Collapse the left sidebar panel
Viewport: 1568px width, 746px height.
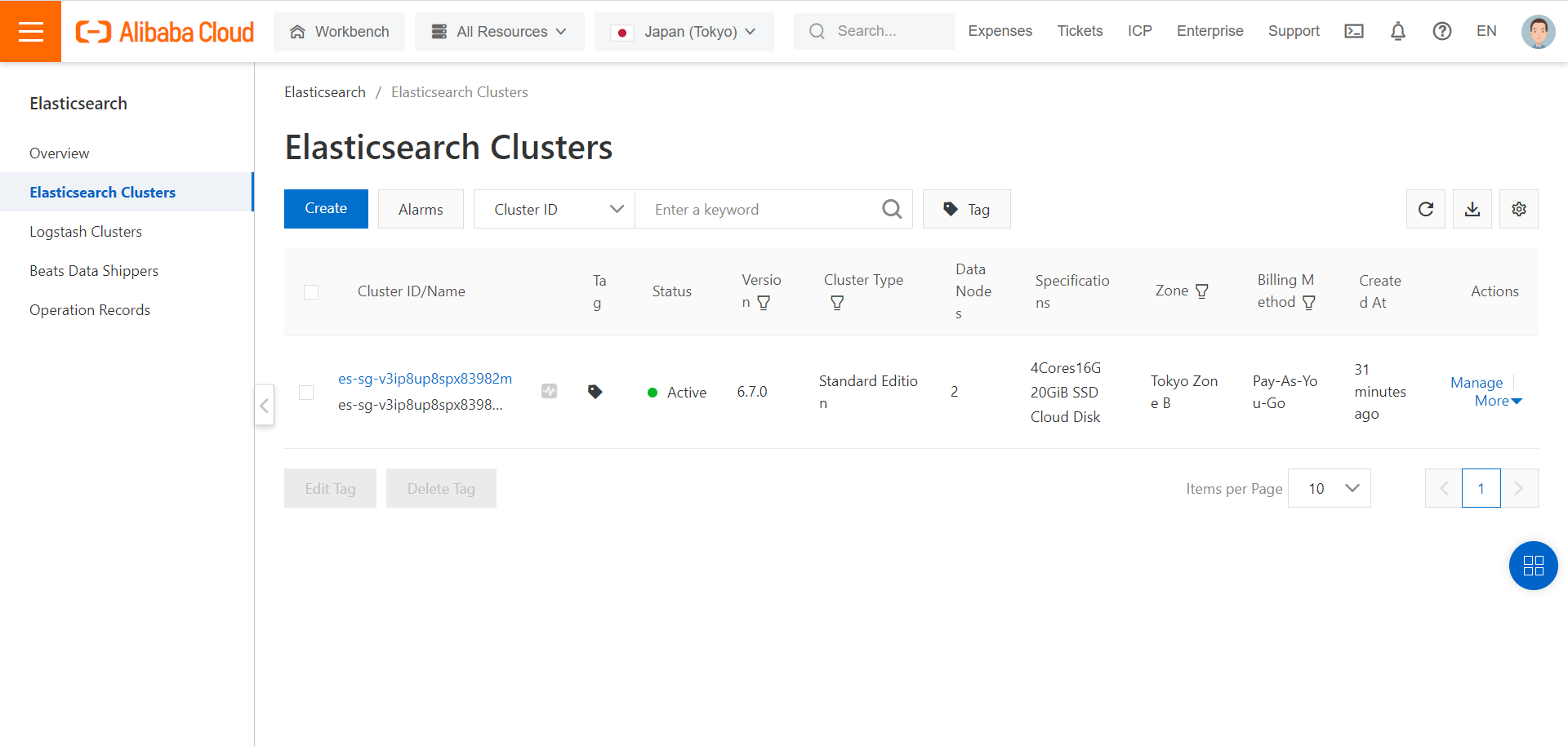(x=264, y=405)
